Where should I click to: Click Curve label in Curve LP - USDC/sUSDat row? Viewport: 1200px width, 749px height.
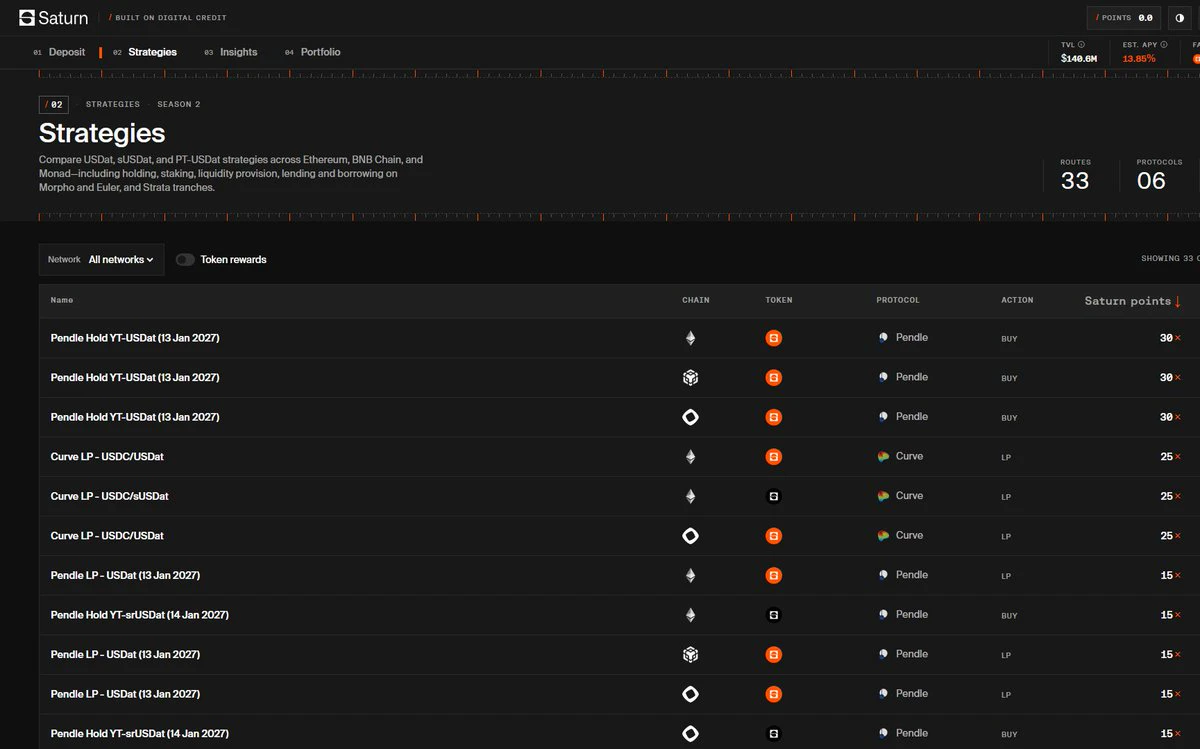click(x=909, y=496)
